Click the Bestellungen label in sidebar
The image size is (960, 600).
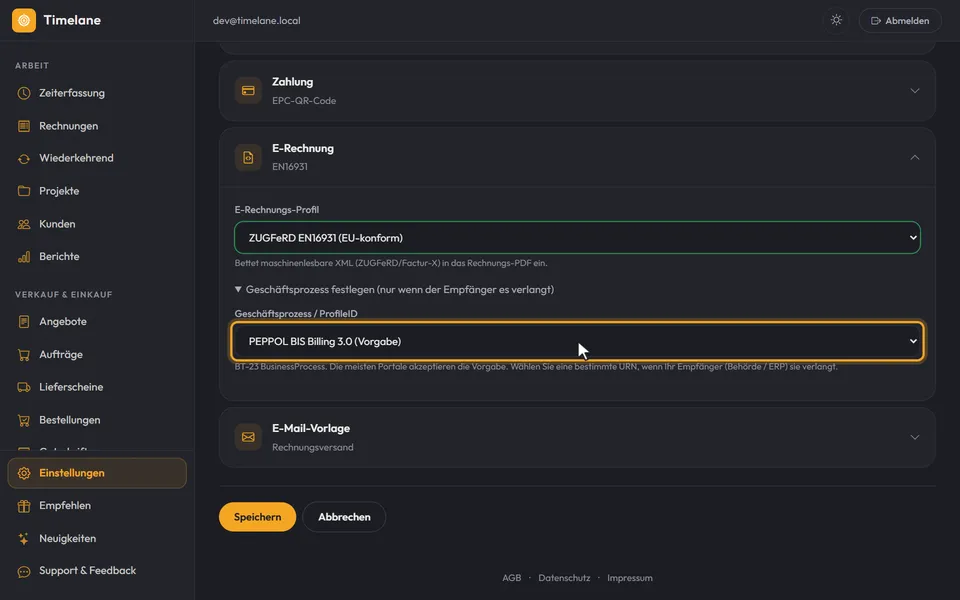70,420
